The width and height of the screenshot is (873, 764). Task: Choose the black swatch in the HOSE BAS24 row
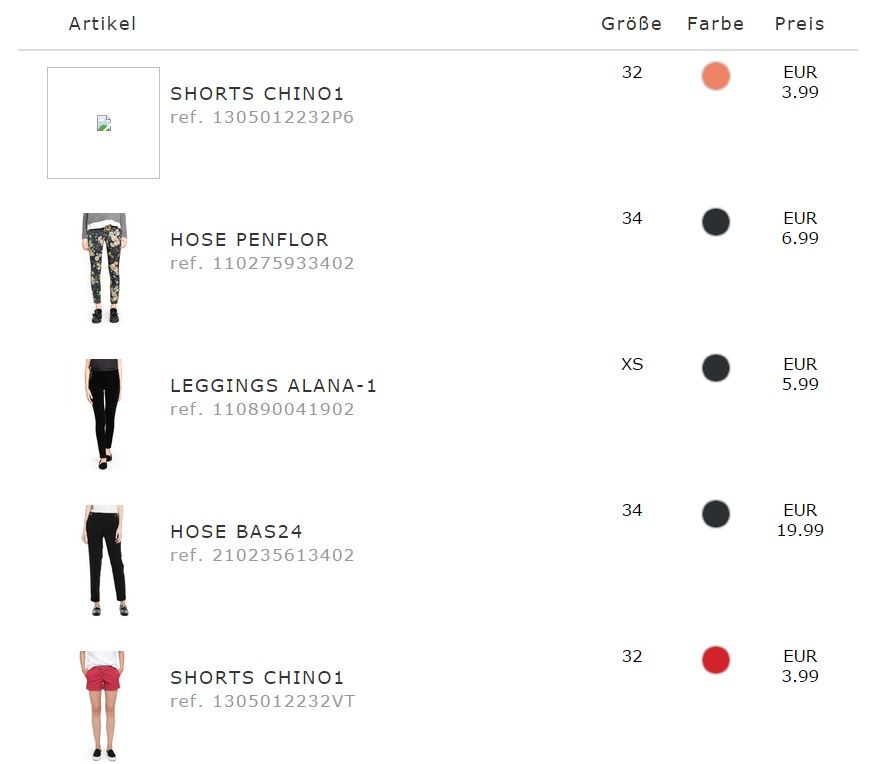pyautogui.click(x=716, y=514)
